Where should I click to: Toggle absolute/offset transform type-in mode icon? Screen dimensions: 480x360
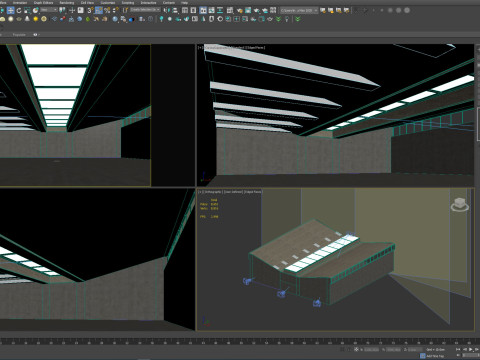click(x=356, y=350)
